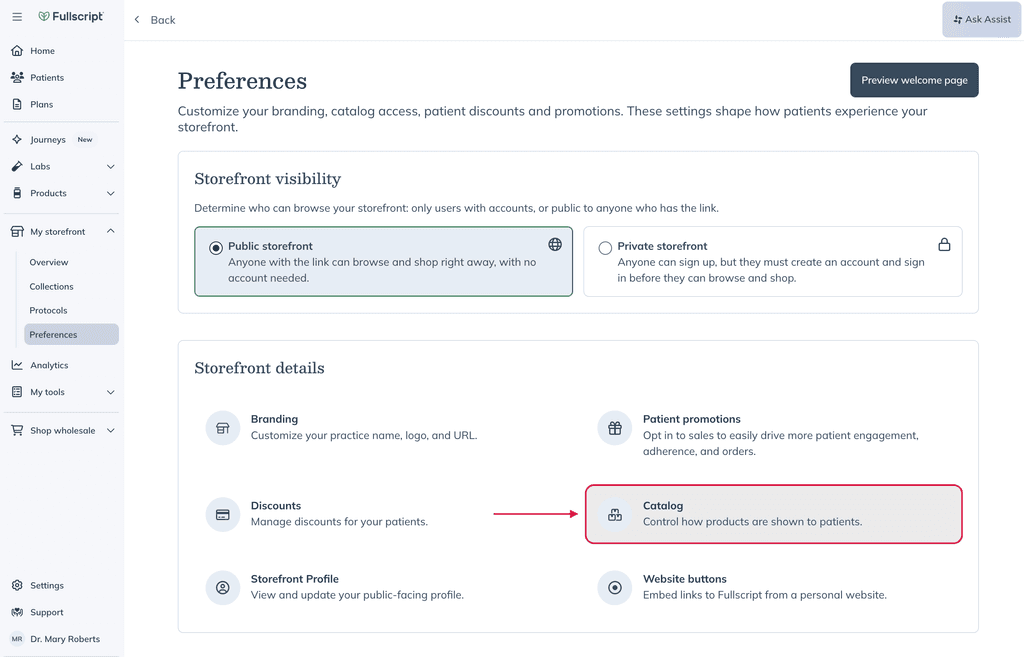Screen dimensions: 1024x657
Task: Click the Ask Assist button
Action: [x=982, y=20]
